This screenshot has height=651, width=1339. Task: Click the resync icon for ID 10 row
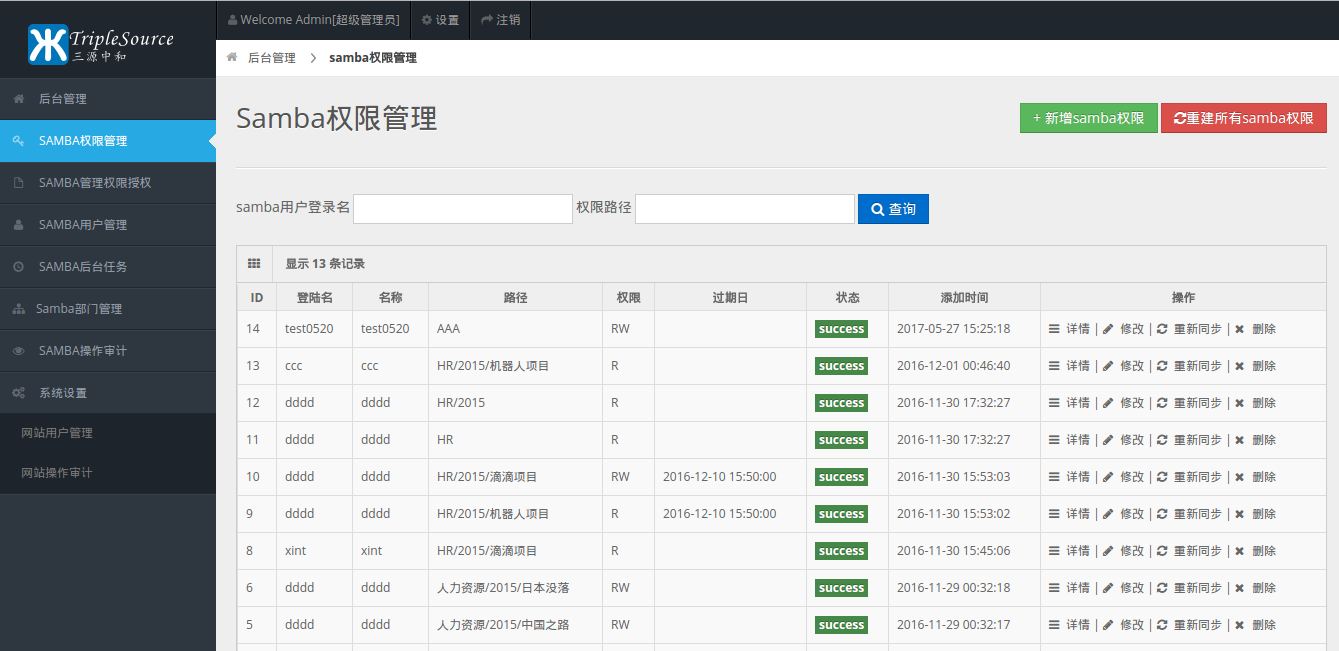1162,477
